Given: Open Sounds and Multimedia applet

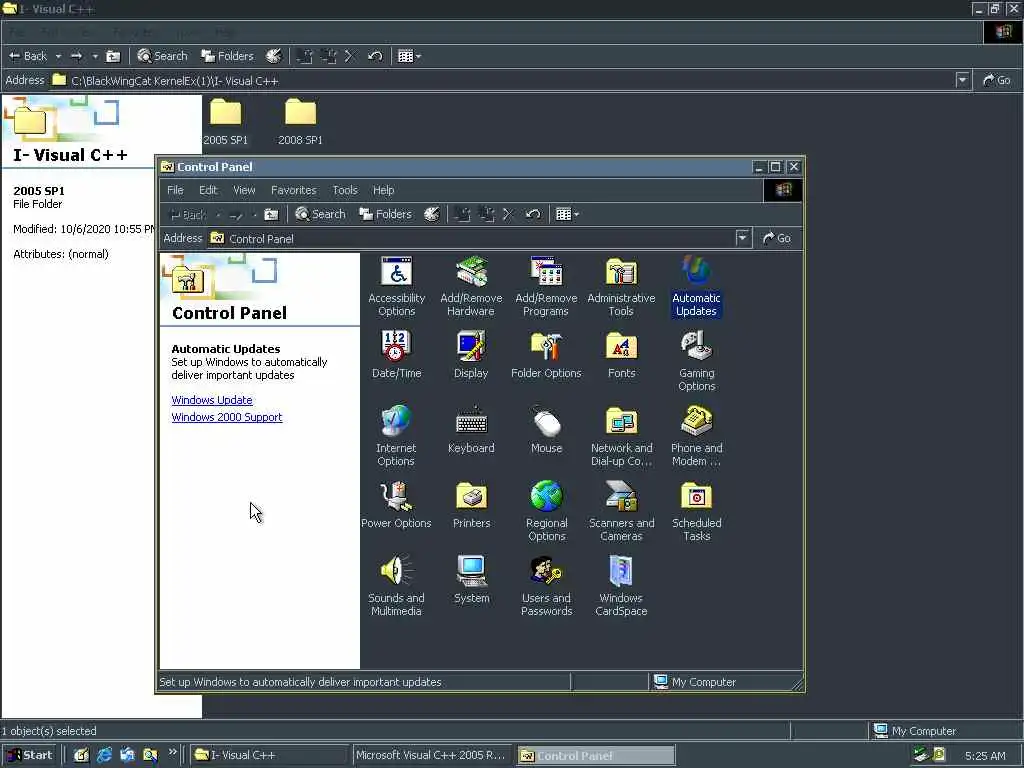Looking at the screenshot, I should (396, 586).
